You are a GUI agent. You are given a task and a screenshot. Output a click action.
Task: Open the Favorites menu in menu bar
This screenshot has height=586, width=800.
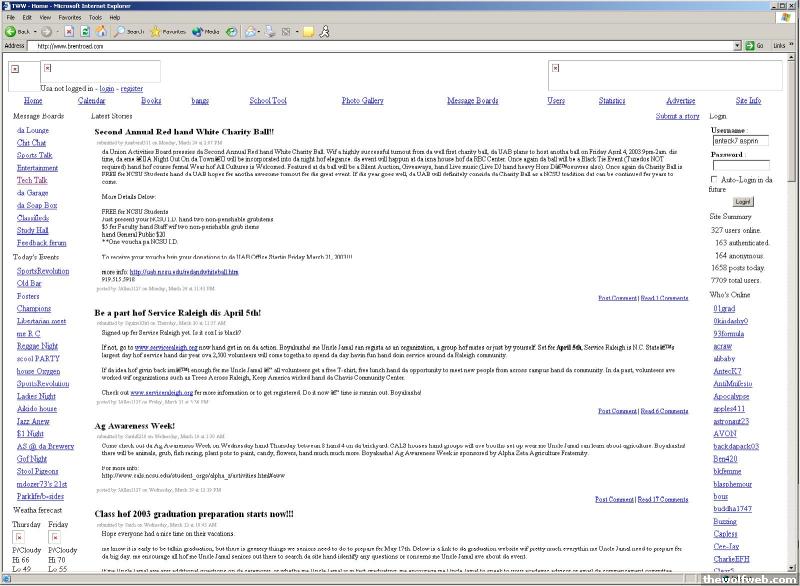coord(69,17)
